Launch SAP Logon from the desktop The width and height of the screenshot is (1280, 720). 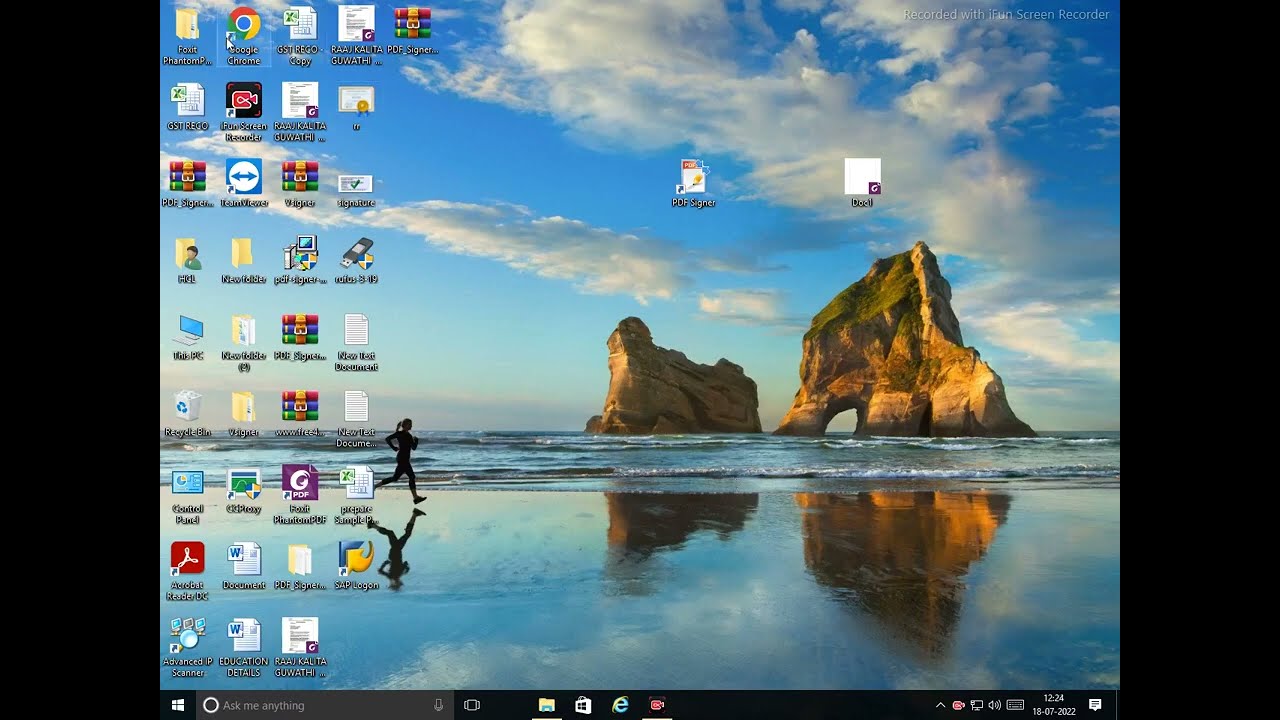coord(356,566)
